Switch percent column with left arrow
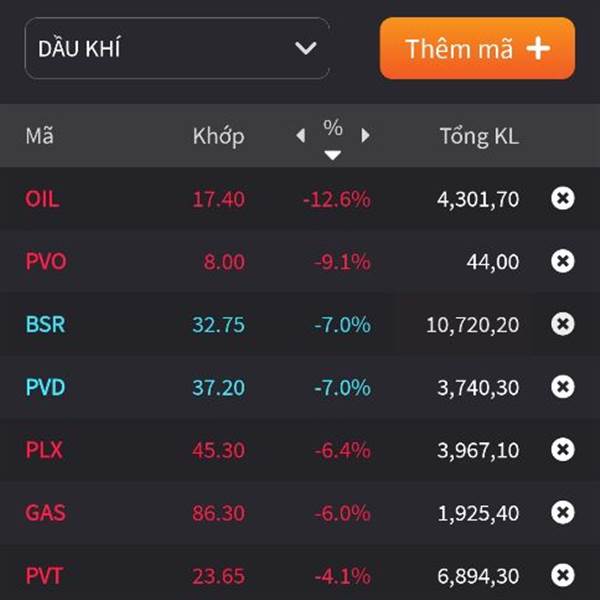The image size is (600, 600). point(301,136)
